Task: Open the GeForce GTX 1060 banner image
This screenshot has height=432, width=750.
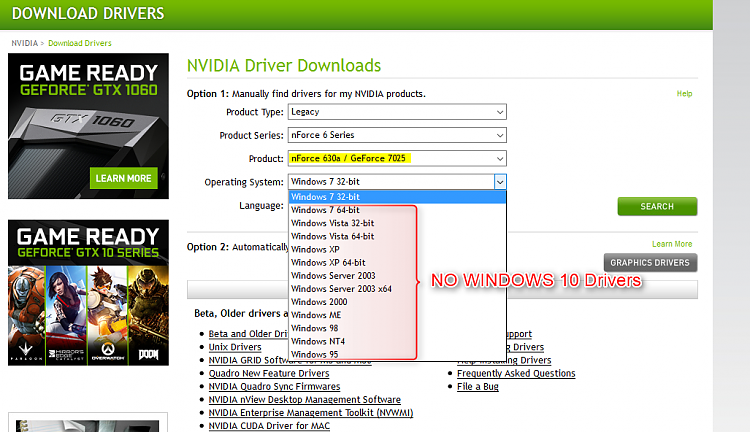Action: [x=88, y=126]
